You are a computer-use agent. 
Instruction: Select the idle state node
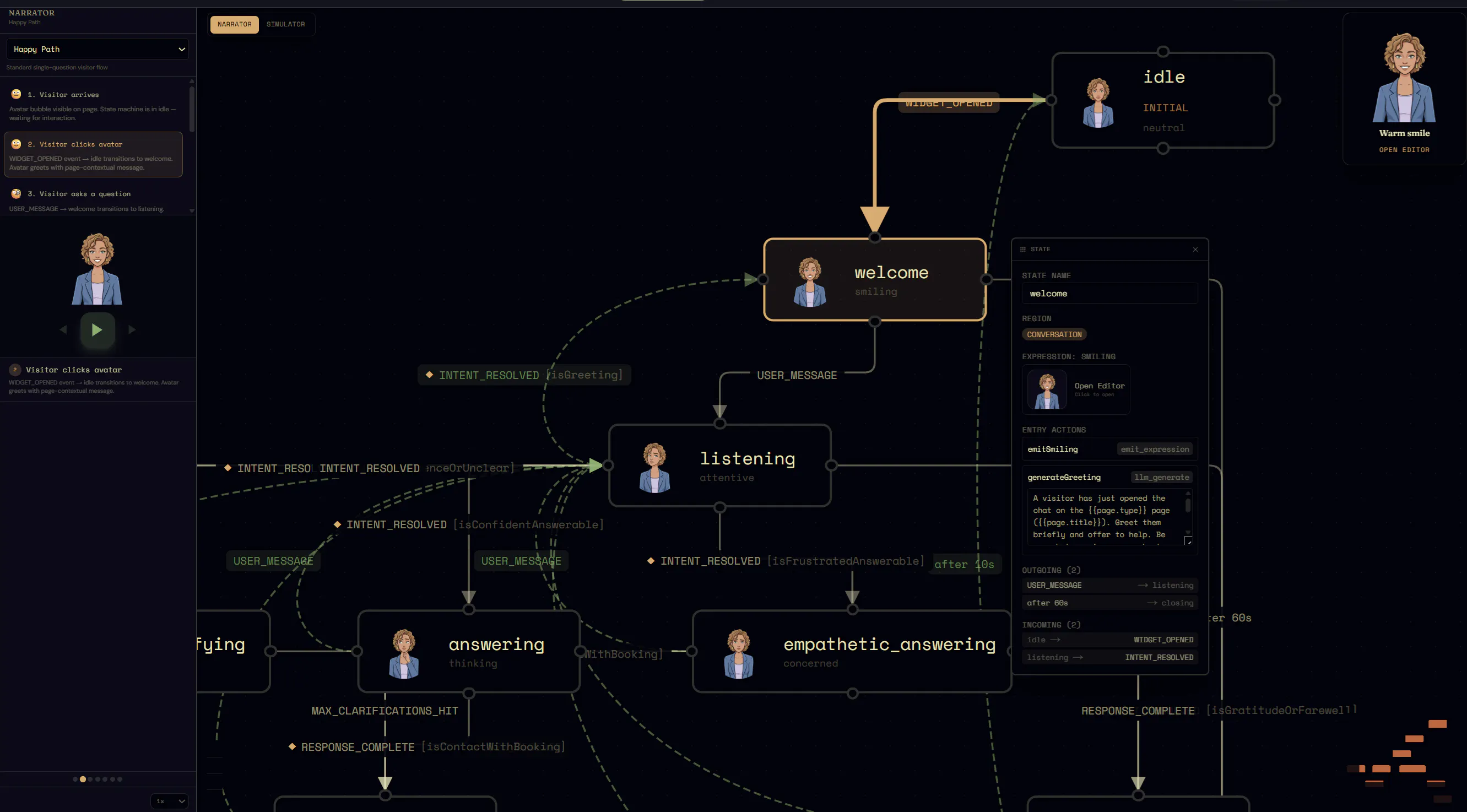click(x=1162, y=100)
